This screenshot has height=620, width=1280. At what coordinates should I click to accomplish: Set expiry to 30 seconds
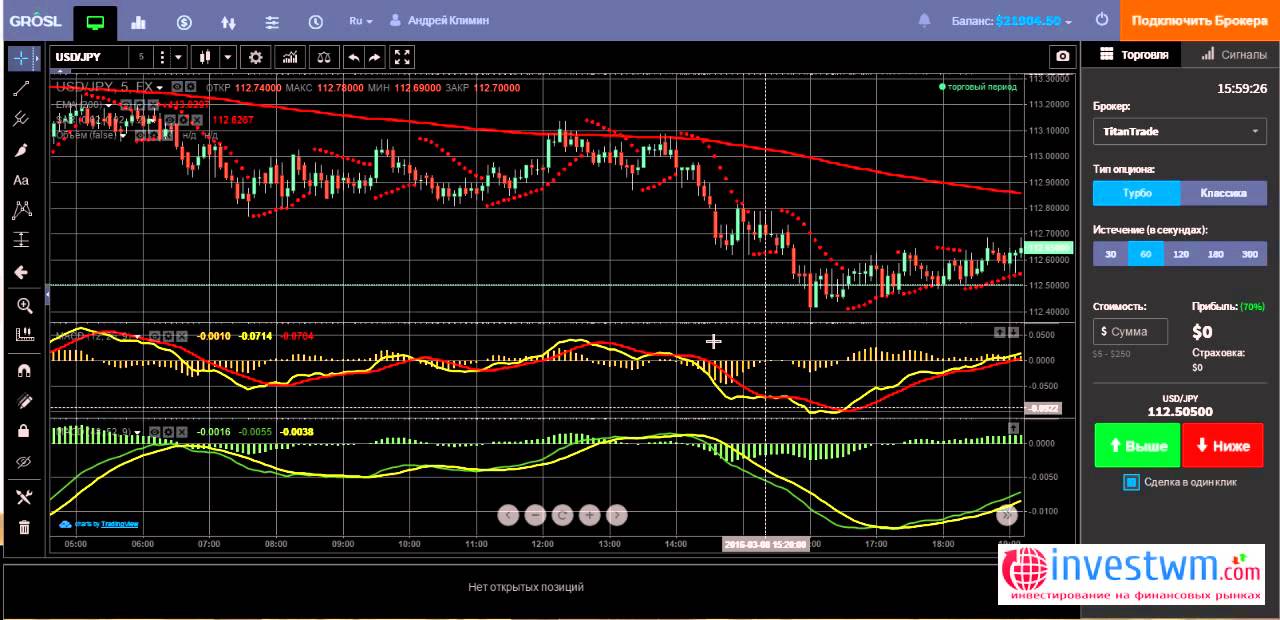(1110, 254)
